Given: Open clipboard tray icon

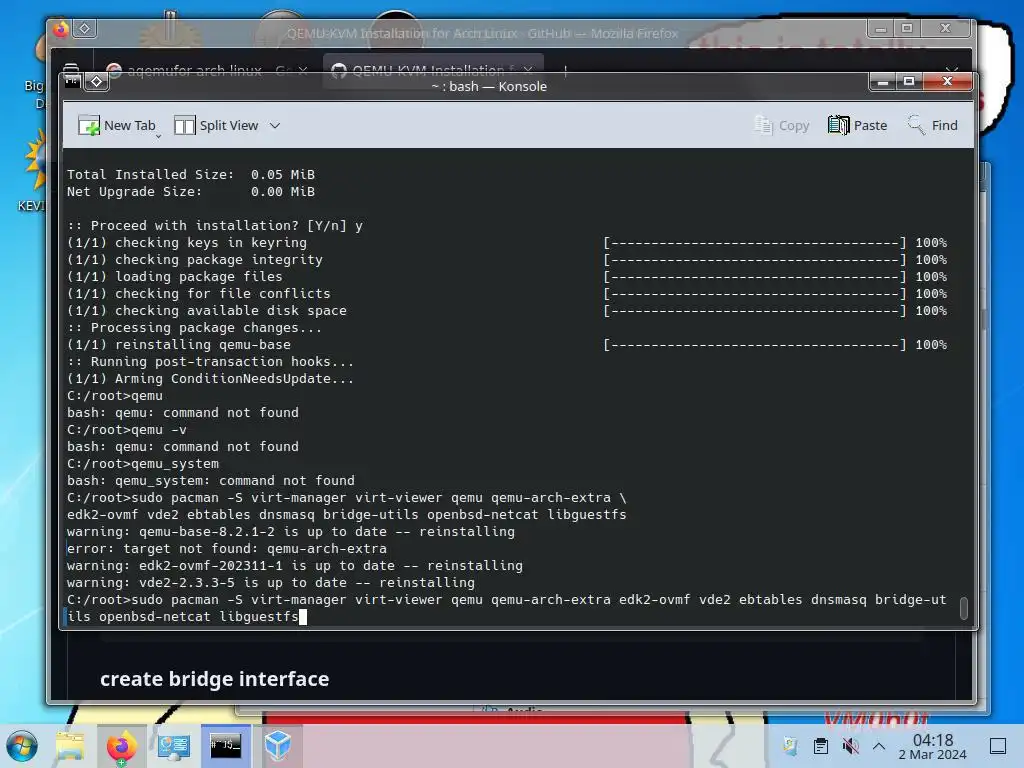Looking at the screenshot, I should [x=821, y=746].
